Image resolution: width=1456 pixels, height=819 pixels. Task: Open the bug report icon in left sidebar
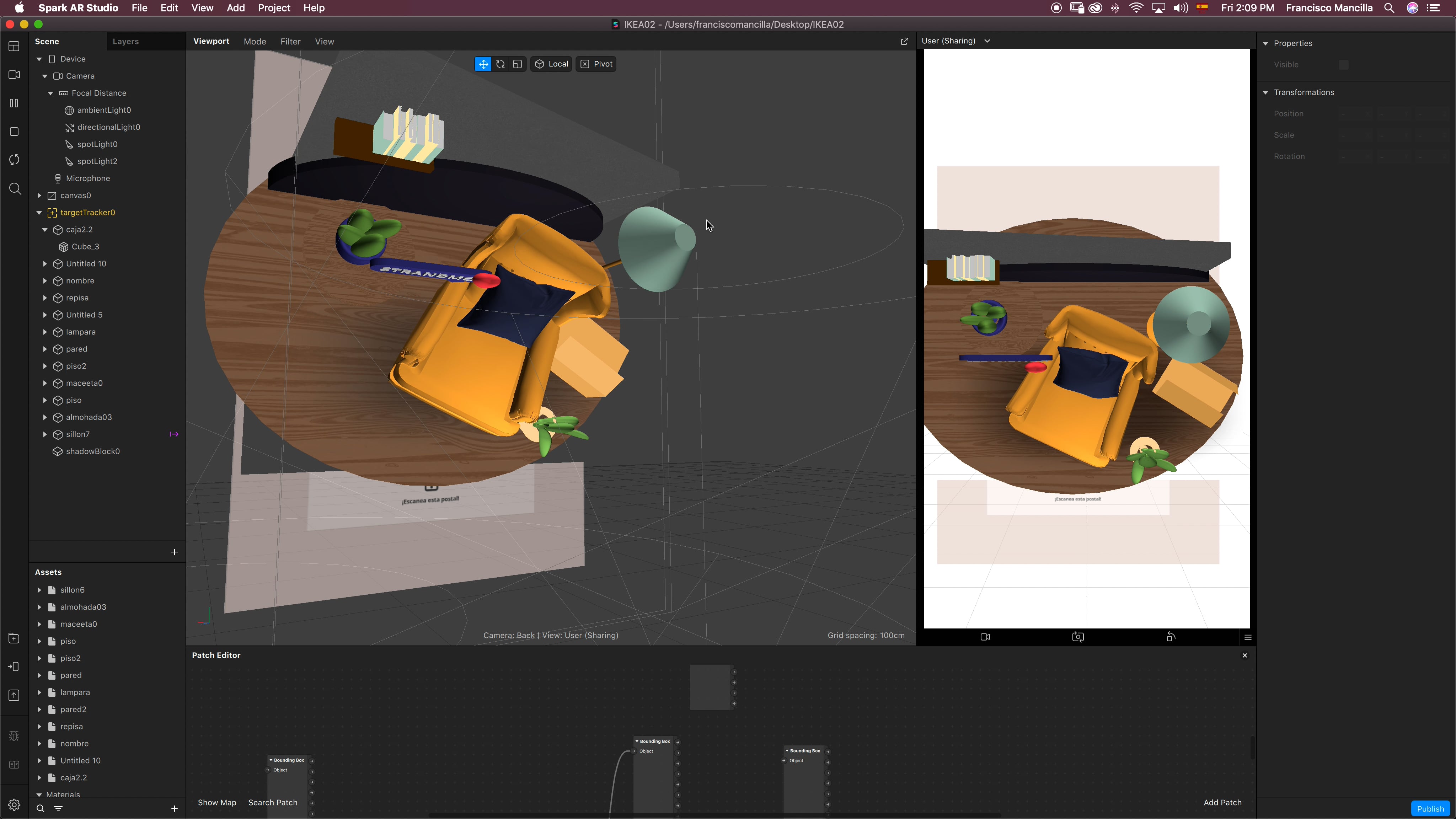[14, 736]
